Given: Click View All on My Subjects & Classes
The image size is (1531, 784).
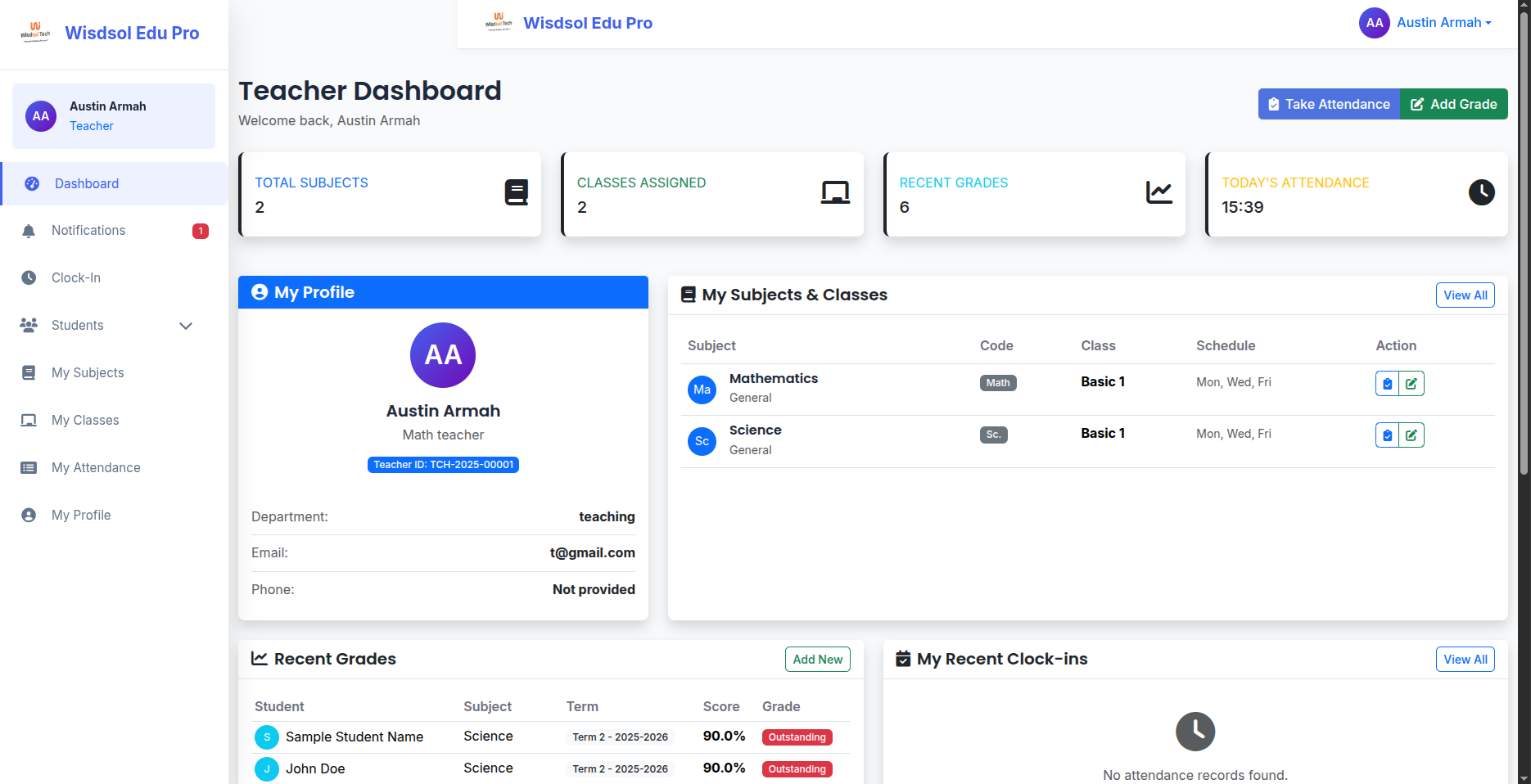Looking at the screenshot, I should click(1465, 295).
